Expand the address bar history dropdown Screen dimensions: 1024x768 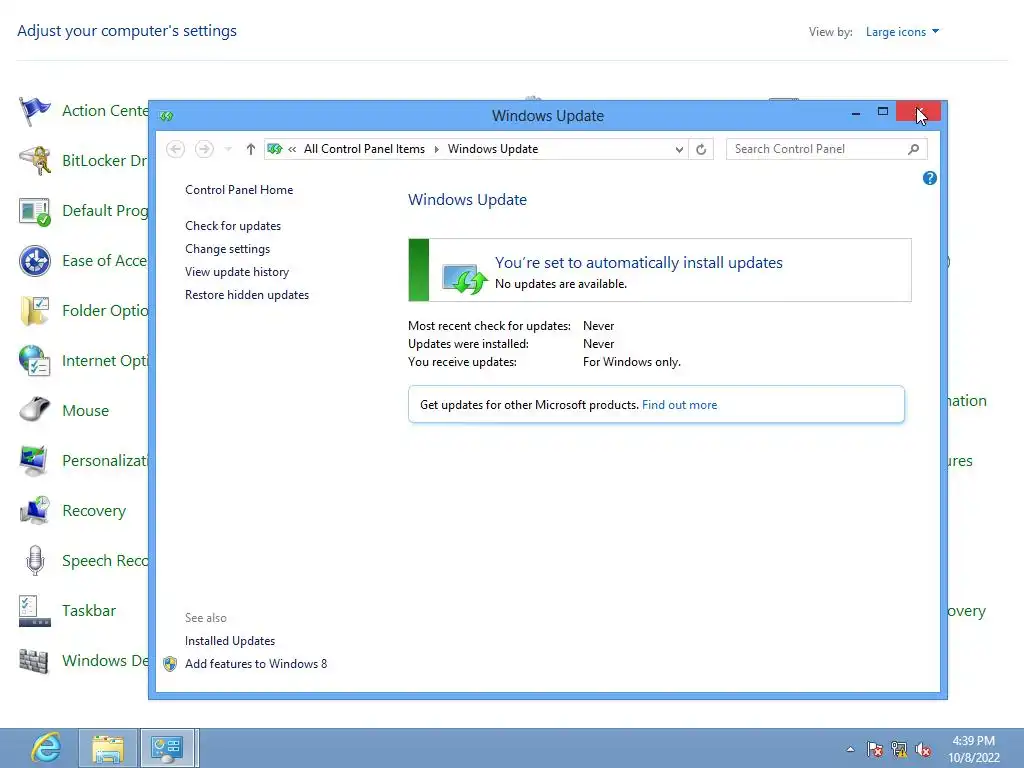(679, 150)
